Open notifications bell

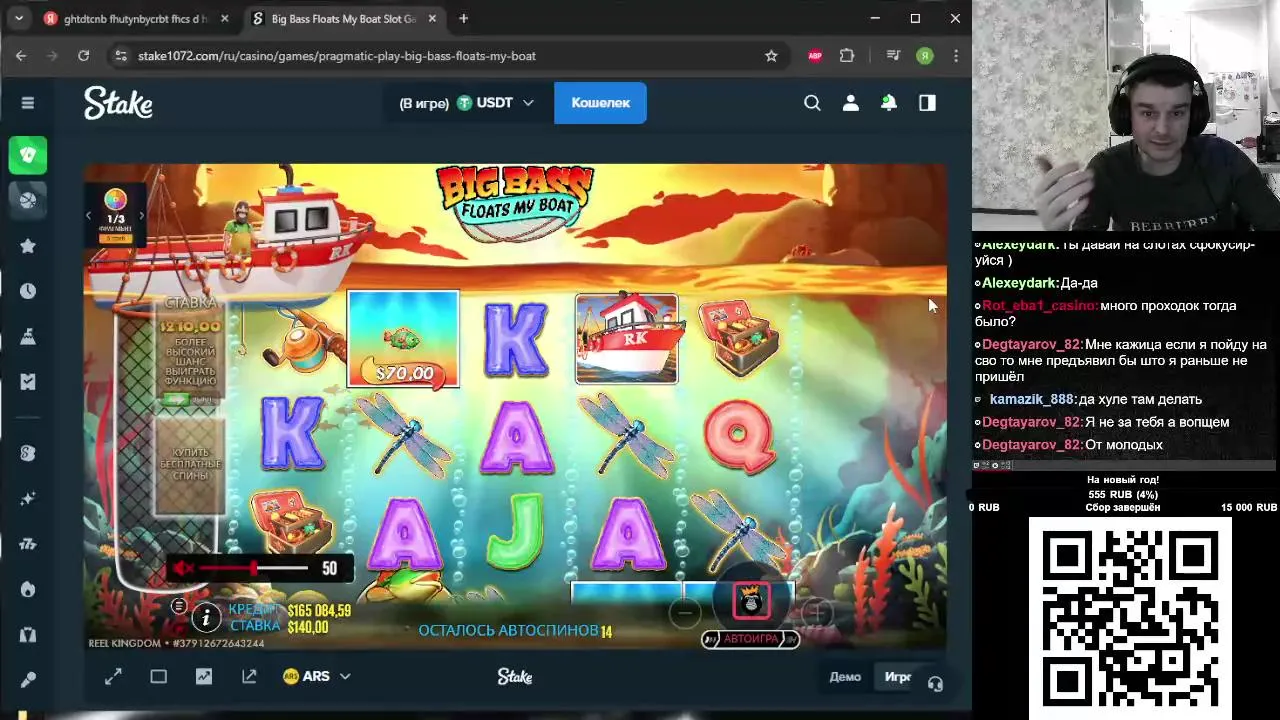[888, 103]
